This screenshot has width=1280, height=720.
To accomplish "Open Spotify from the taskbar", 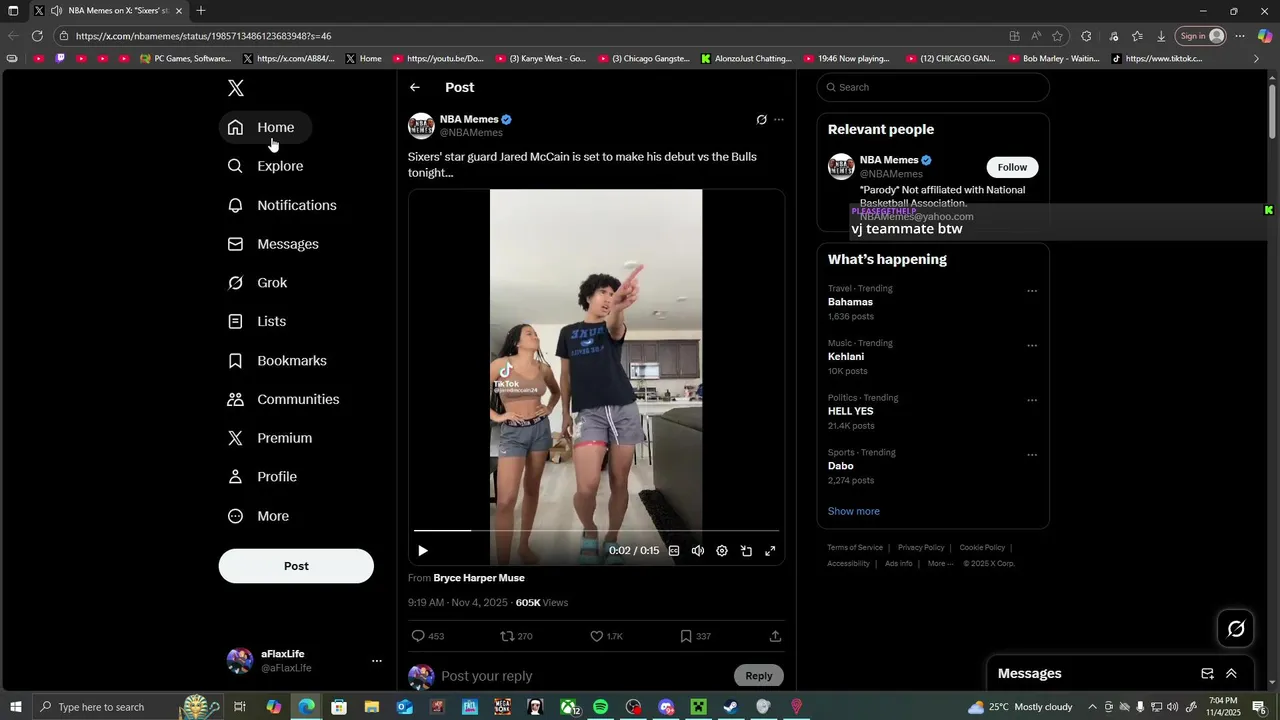I will point(600,707).
